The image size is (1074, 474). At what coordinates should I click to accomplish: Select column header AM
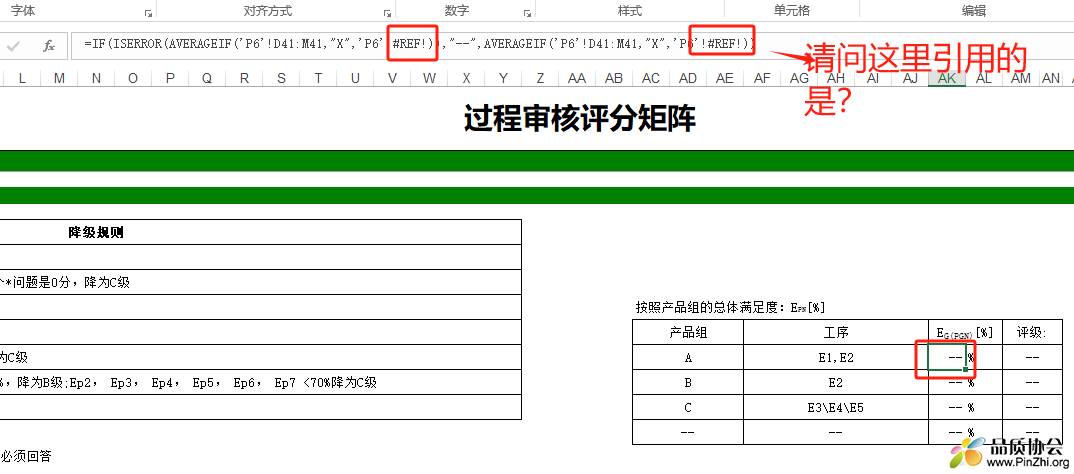[x=1021, y=78]
